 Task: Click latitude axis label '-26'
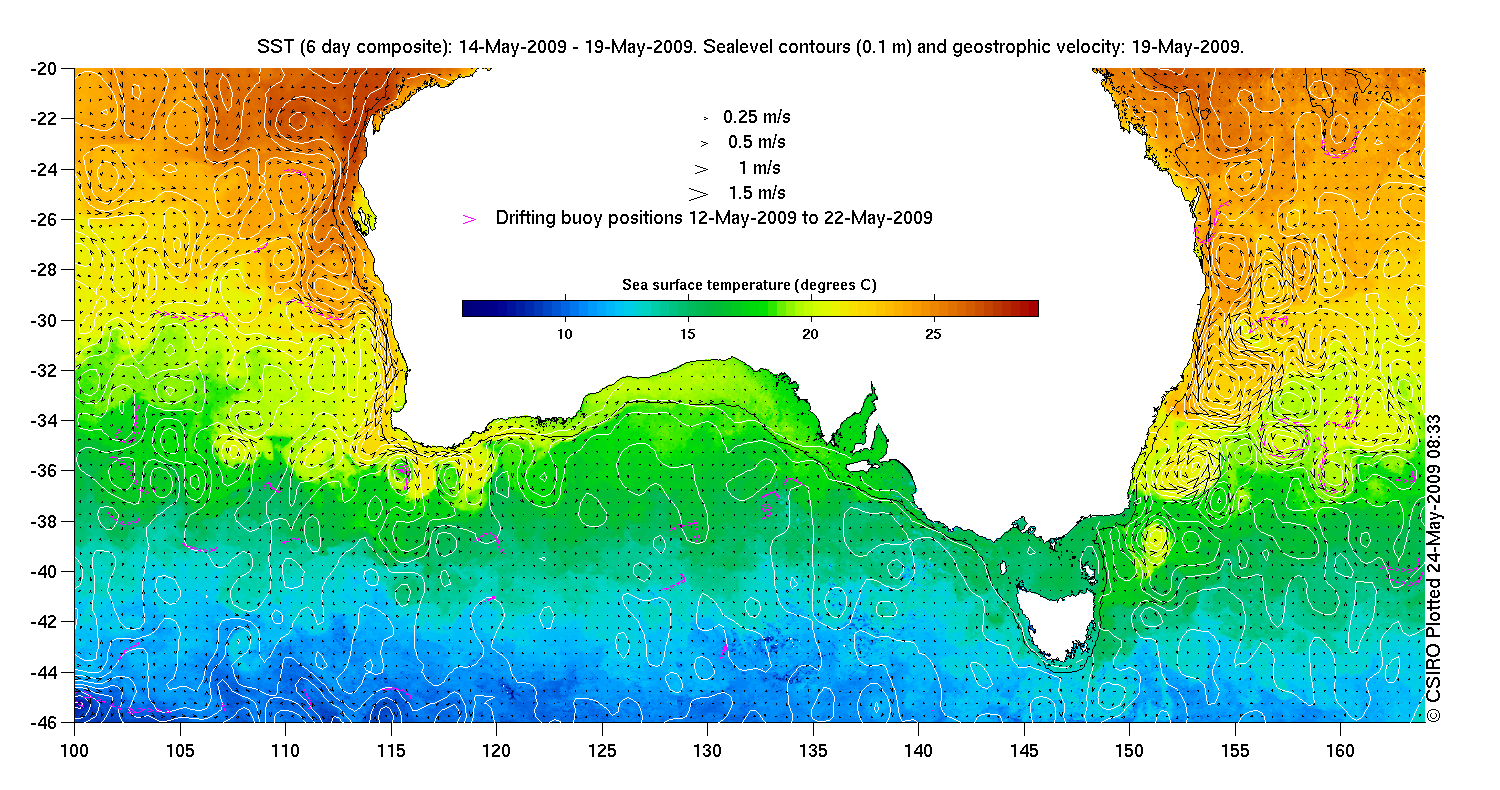pyautogui.click(x=46, y=219)
